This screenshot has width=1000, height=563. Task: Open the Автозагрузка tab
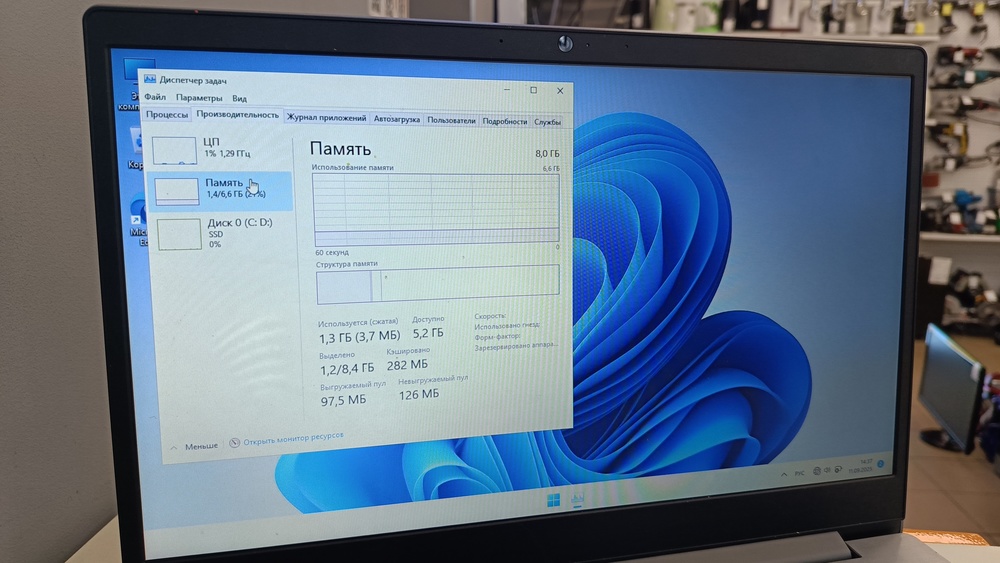[397, 119]
